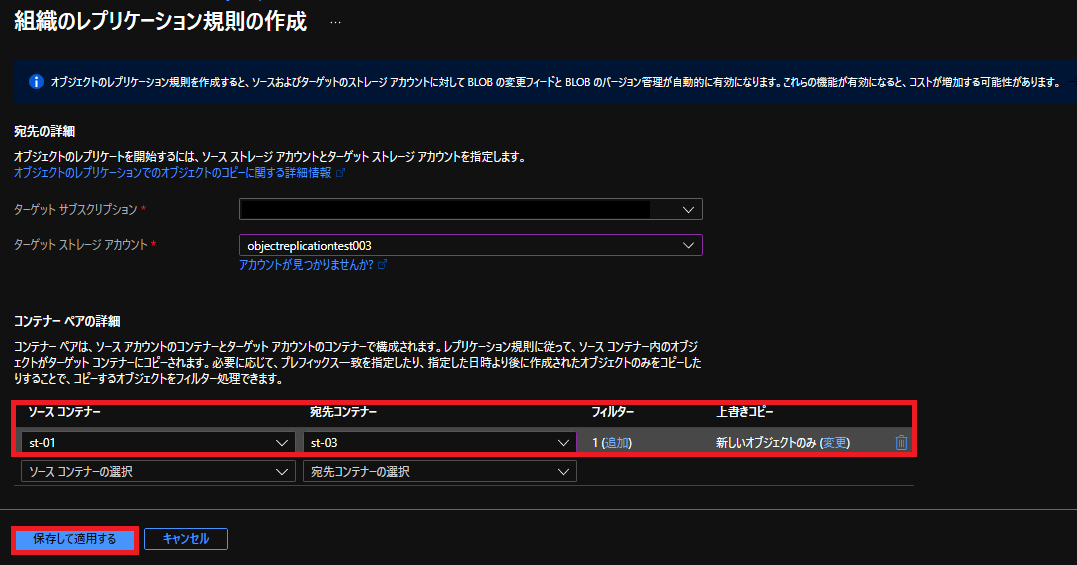1077x565 pixels.
Task: Expand the st-03 destination container dropdown
Action: 440,443
